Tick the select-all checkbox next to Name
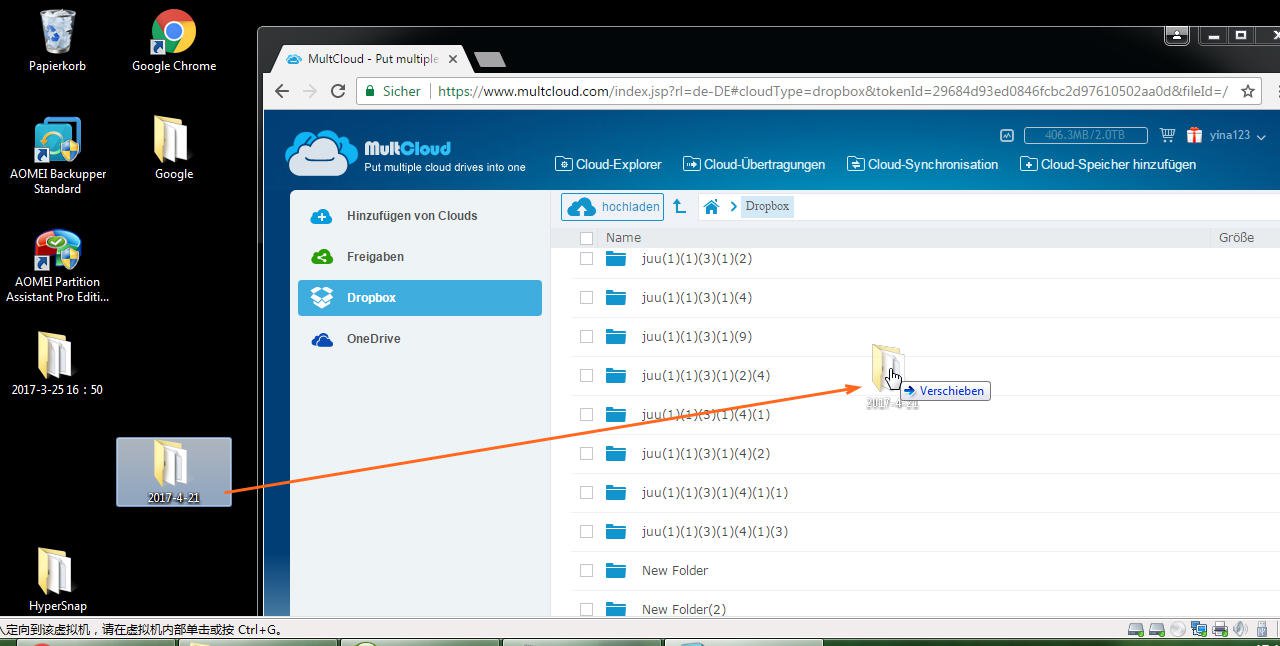Screen dimensions: 1280x646 [x=586, y=238]
